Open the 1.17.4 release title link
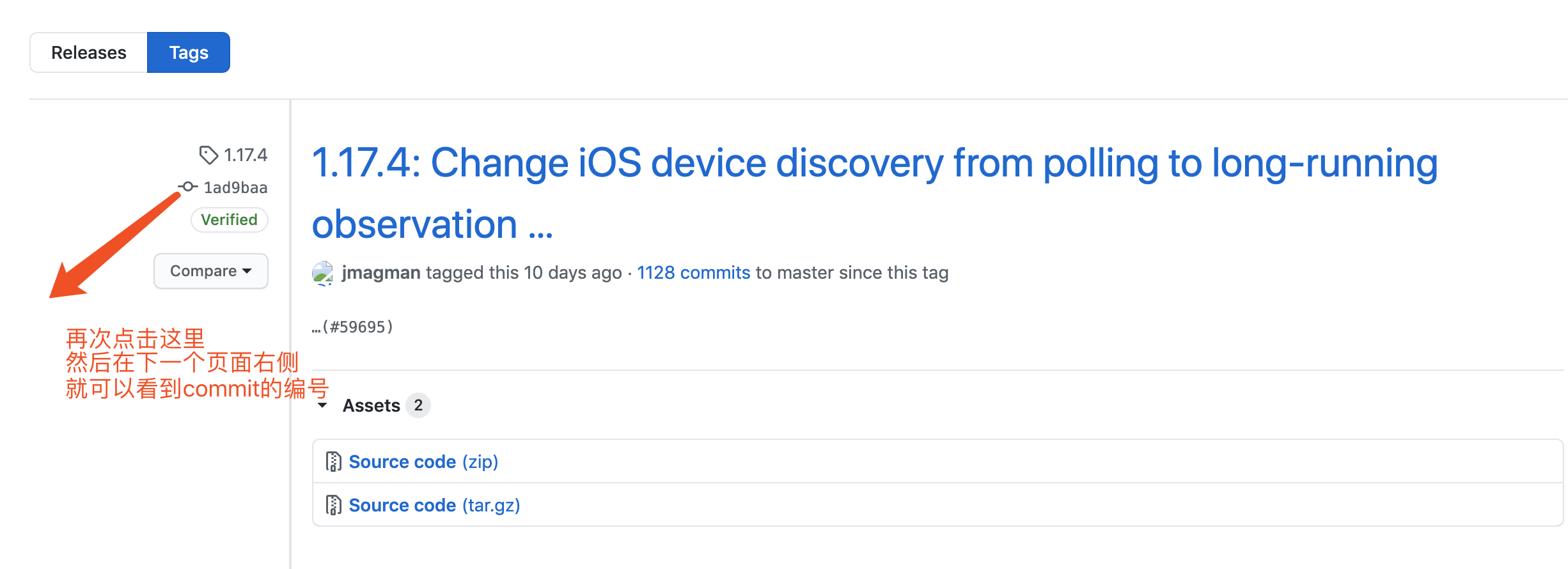Viewport: 1568px width, 569px height. [x=874, y=163]
